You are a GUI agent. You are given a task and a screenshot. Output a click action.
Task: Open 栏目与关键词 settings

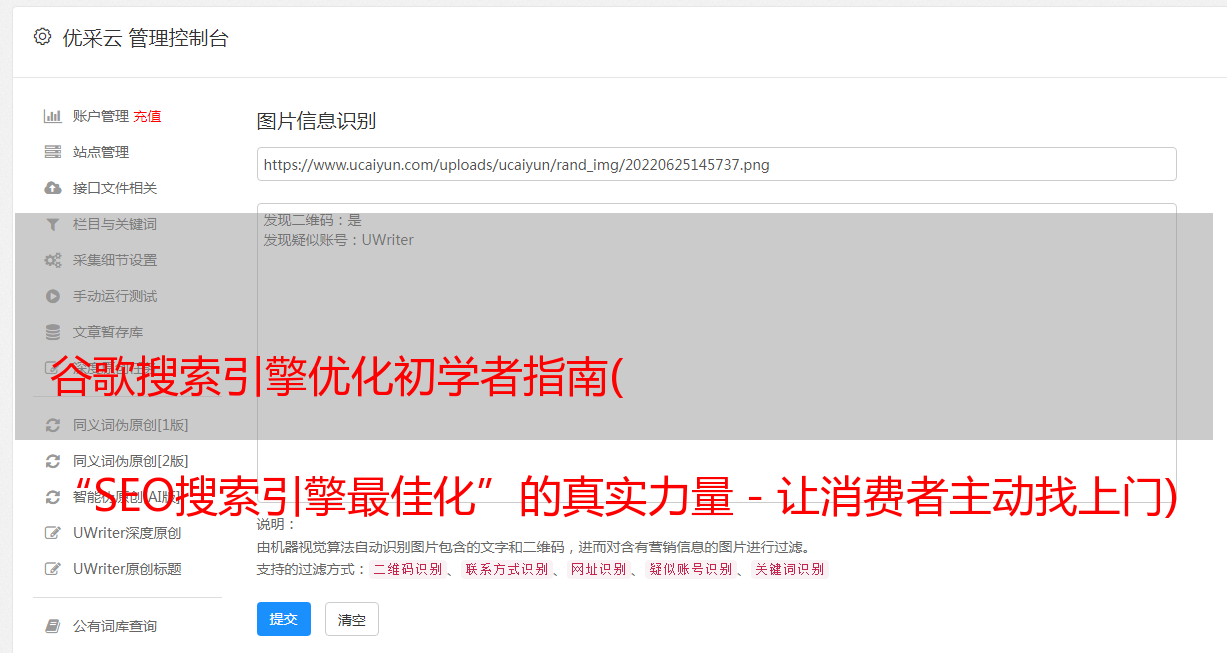pyautogui.click(x=115, y=224)
